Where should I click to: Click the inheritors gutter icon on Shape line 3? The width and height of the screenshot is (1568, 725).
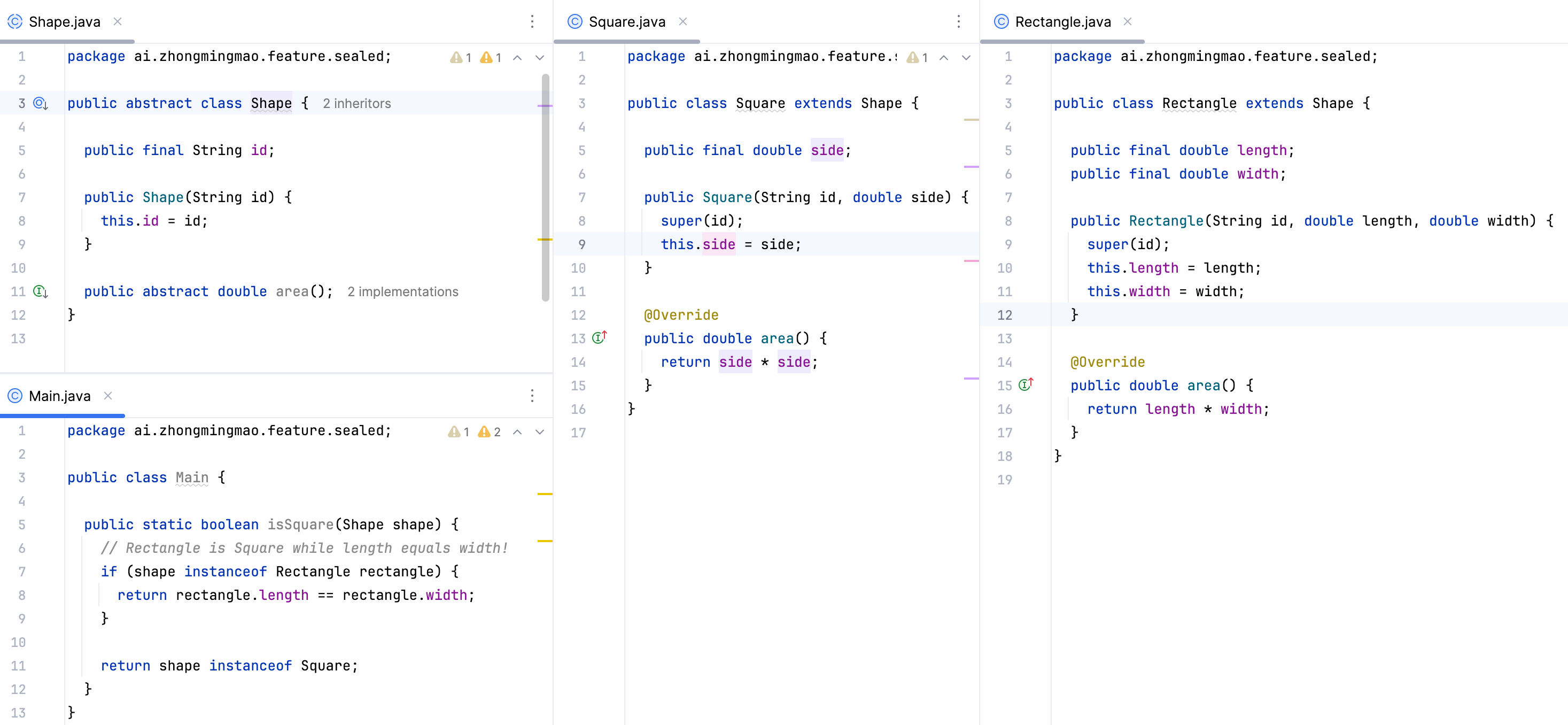click(40, 104)
